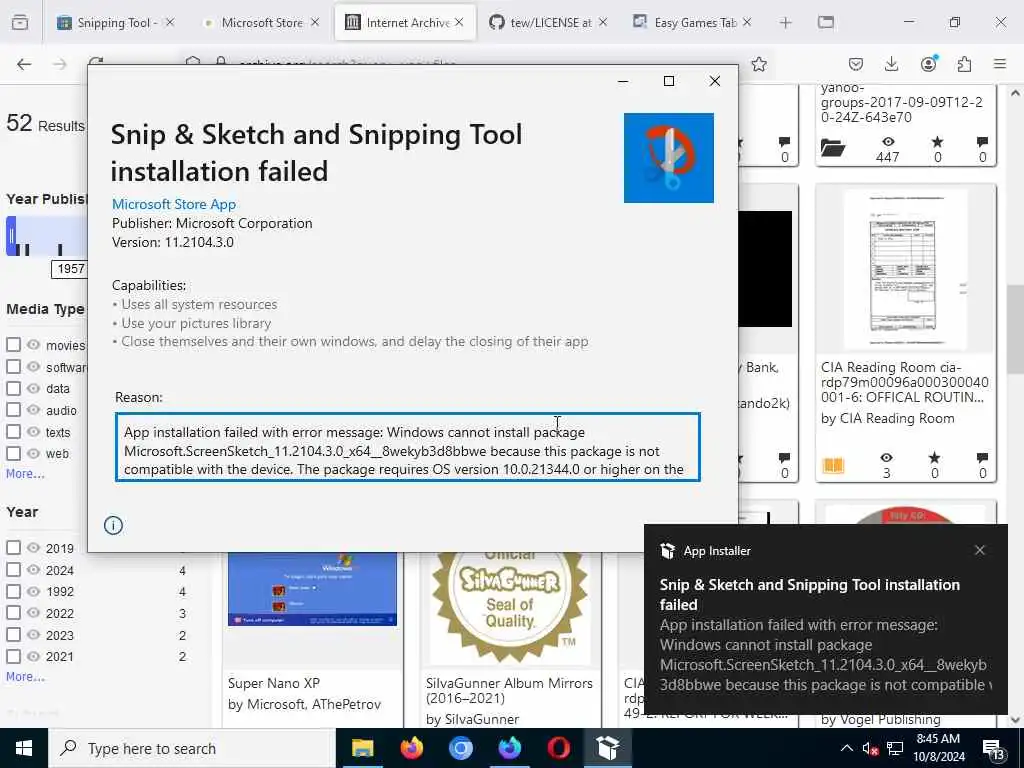Switch to the Easy Games Tab
Image resolution: width=1024 pixels, height=768 pixels.
click(x=693, y=23)
